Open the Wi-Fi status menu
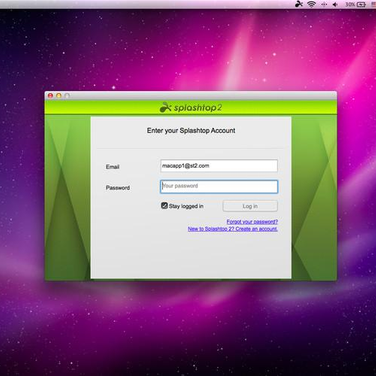376x376 pixels. [312, 4]
